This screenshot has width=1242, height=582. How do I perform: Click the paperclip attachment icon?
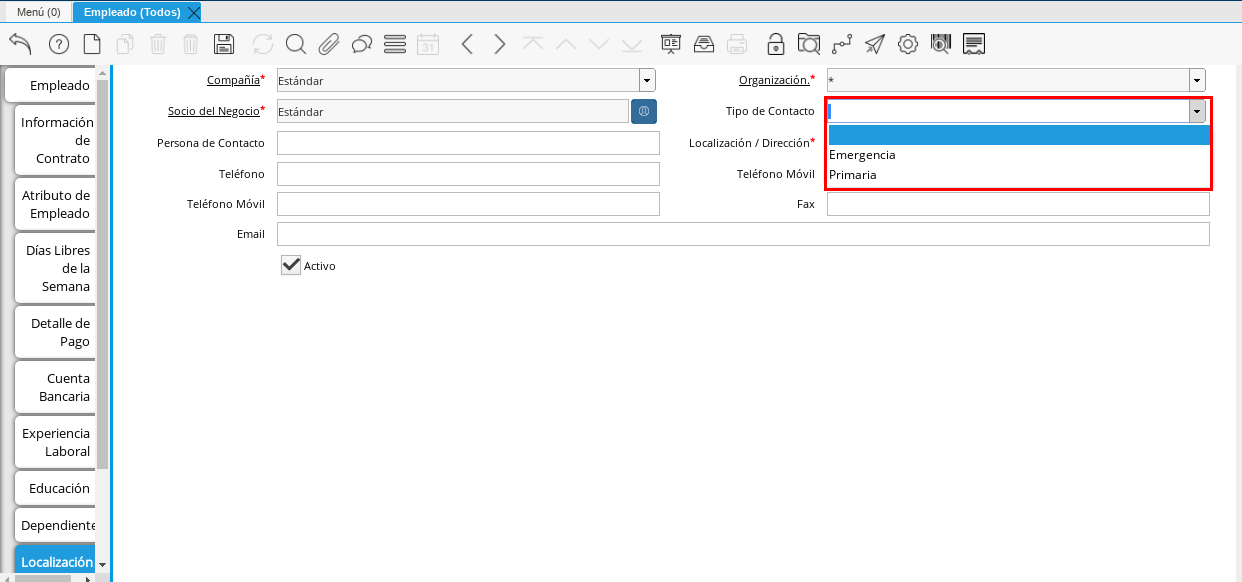point(329,44)
